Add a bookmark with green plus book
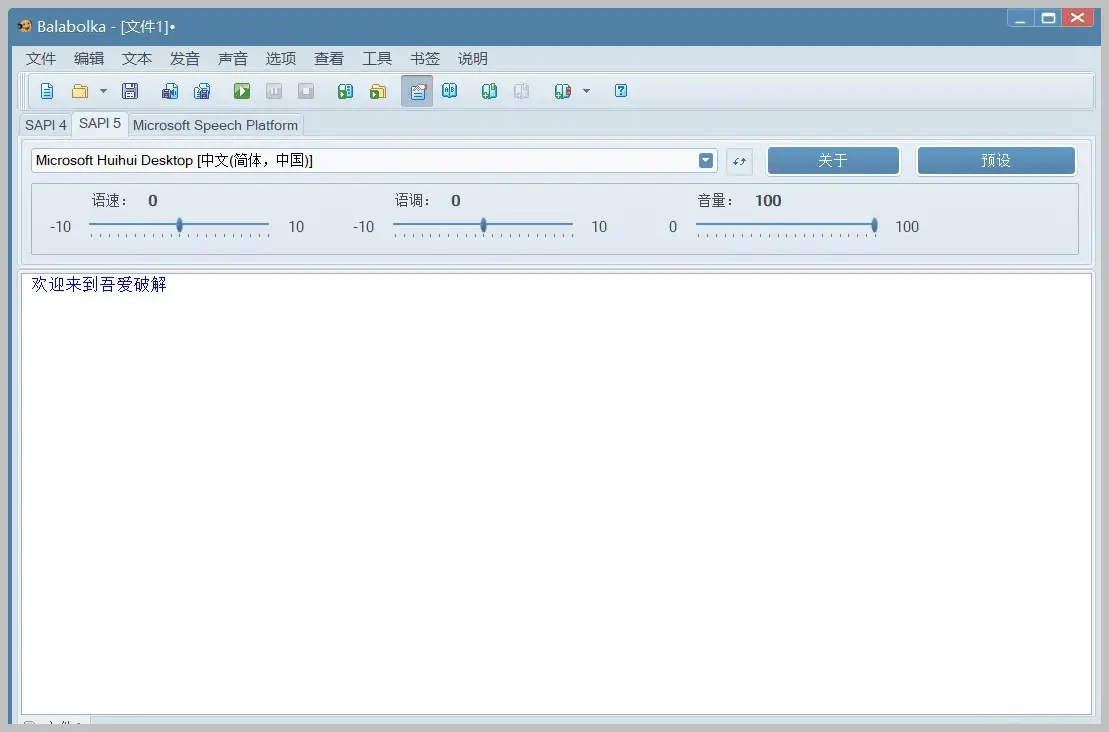 coord(489,91)
